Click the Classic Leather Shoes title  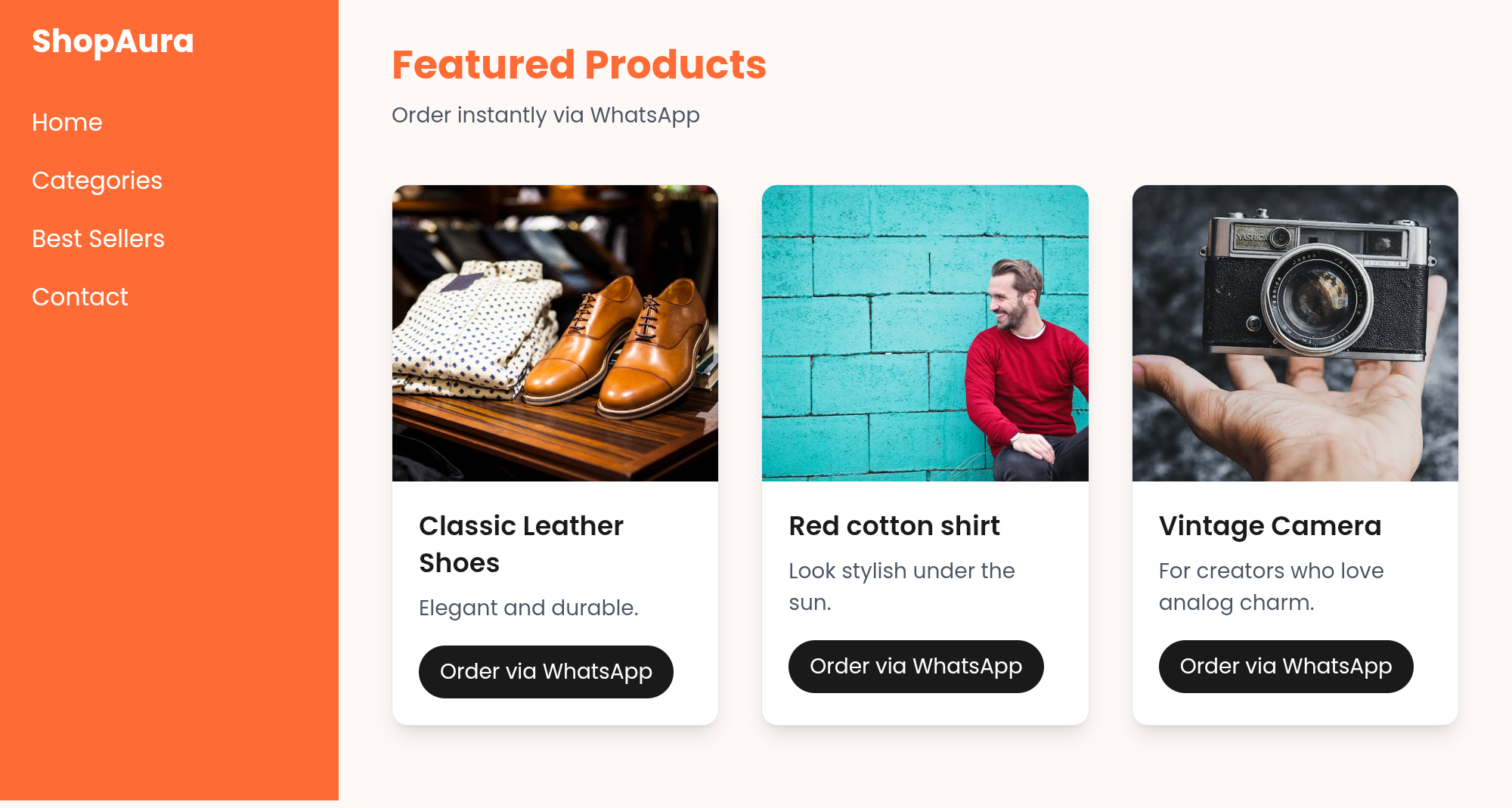[521, 544]
